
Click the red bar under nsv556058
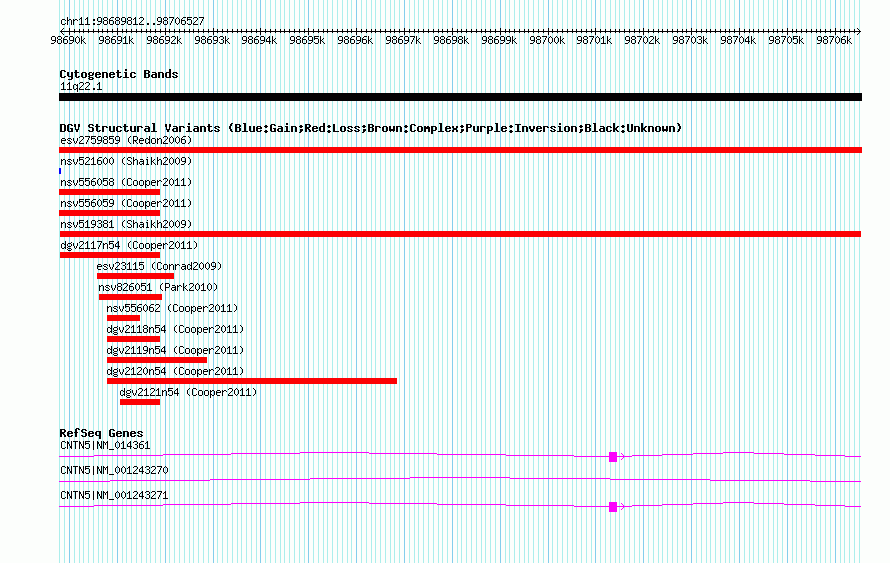point(110,192)
